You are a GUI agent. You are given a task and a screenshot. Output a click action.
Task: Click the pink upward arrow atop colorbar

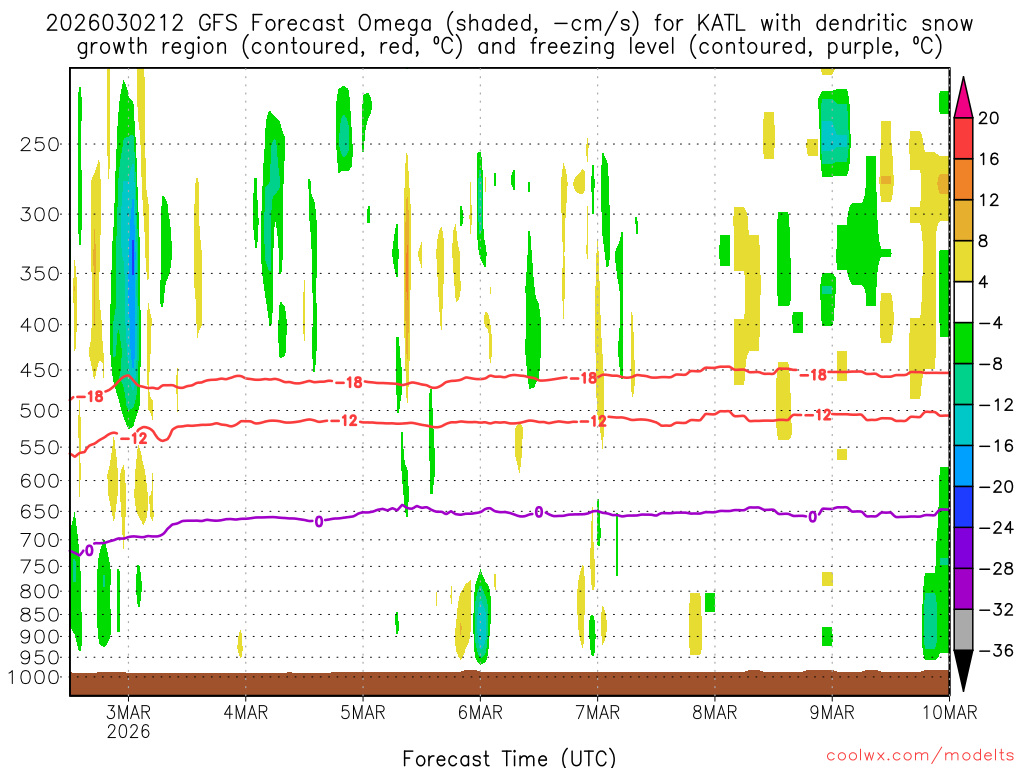[x=963, y=97]
